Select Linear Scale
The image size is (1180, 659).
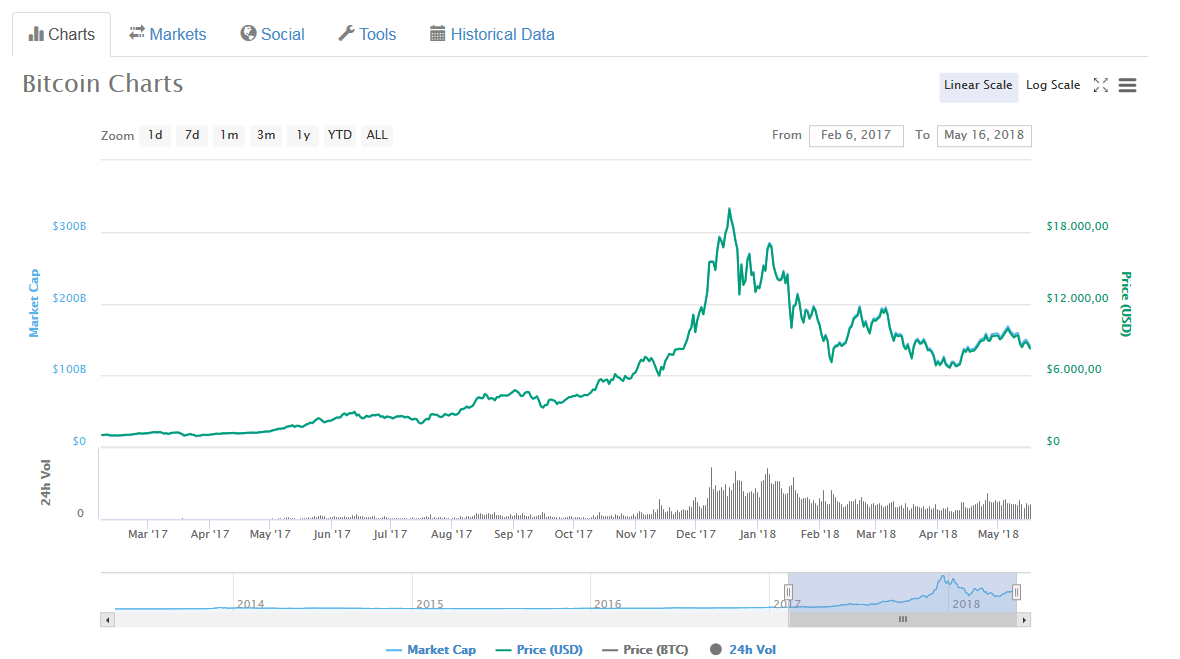pyautogui.click(x=978, y=85)
